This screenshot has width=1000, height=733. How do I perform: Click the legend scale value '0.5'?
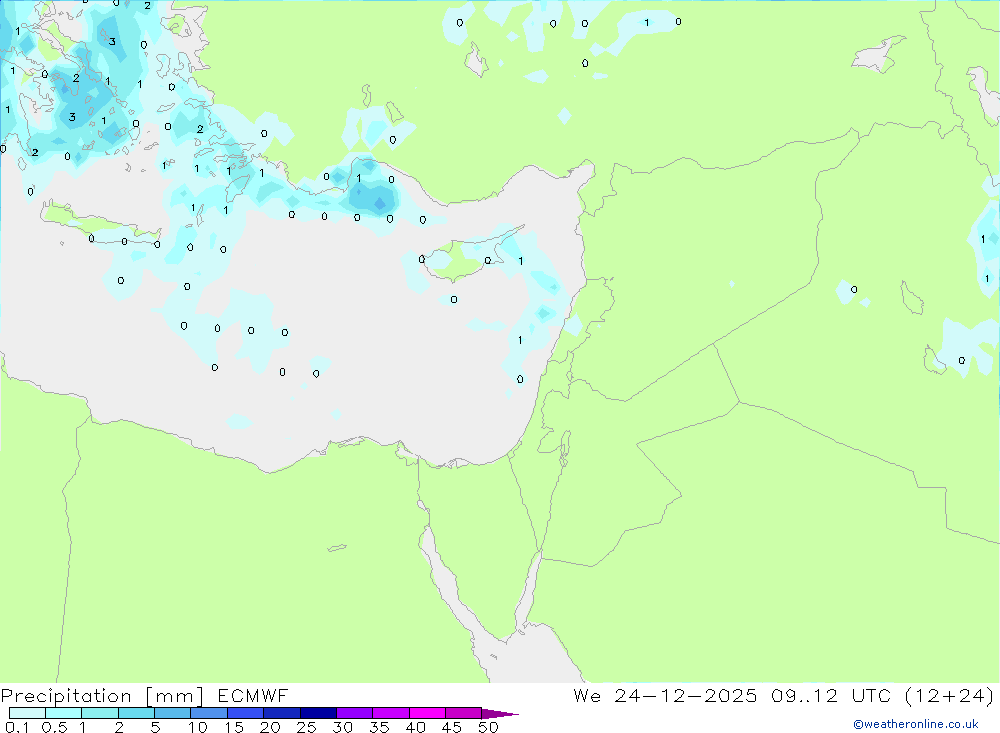coord(54,727)
